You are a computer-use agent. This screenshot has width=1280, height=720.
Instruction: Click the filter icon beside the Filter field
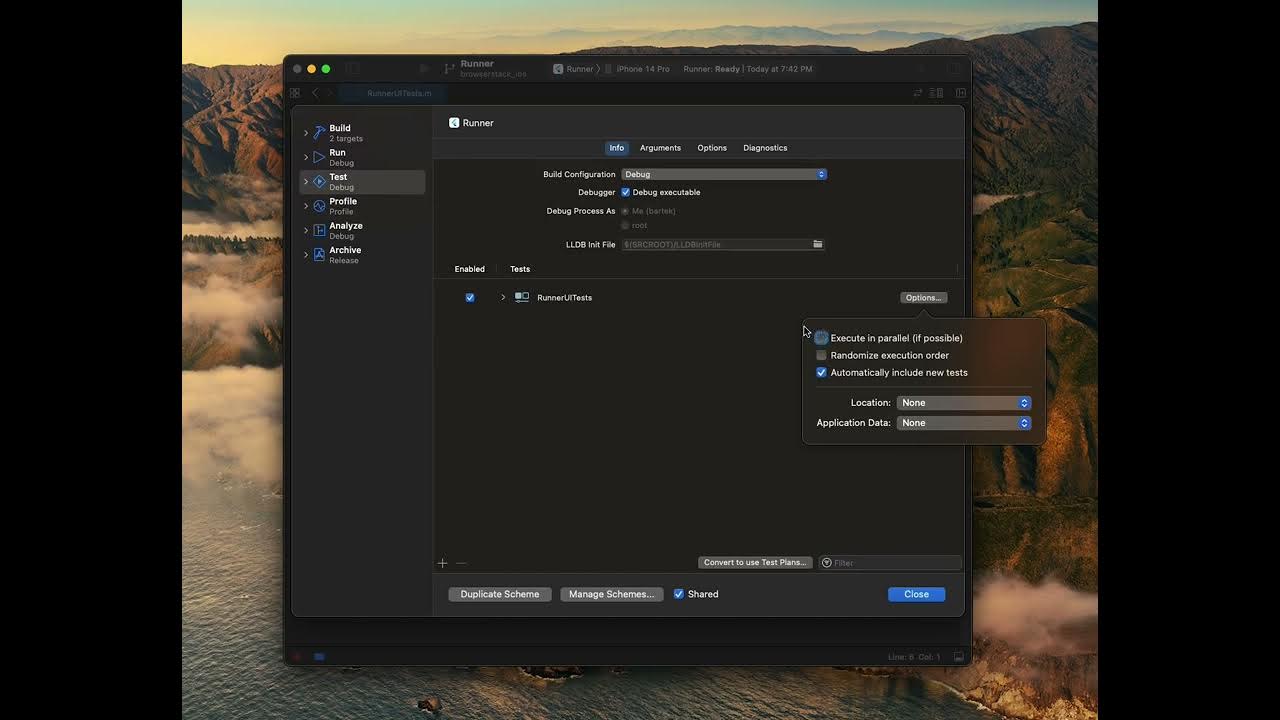(827, 563)
